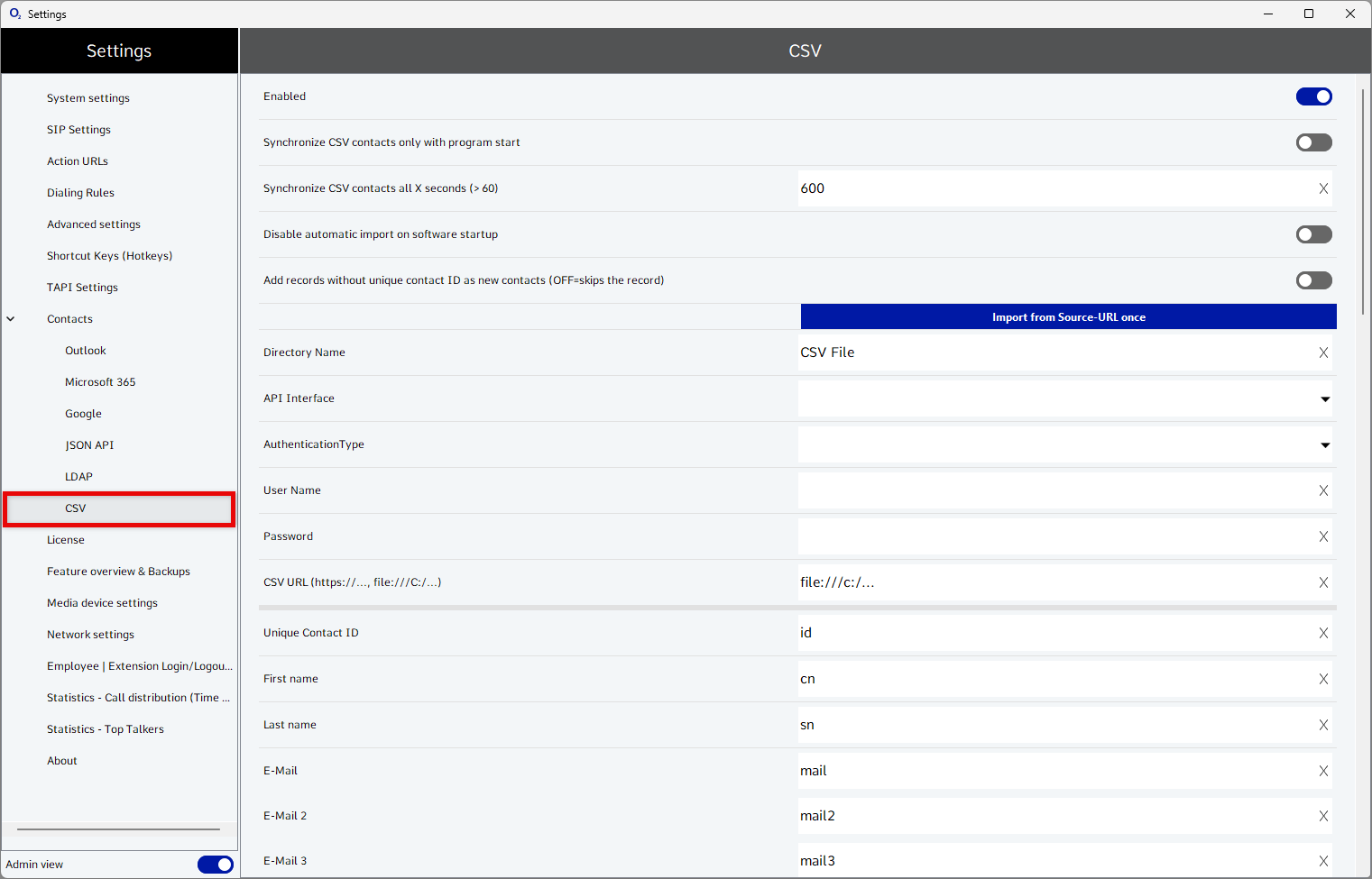Screen dimensions: 1372x879
Task: Click the vertical scrollbar of CSV panel
Action: point(1363,198)
